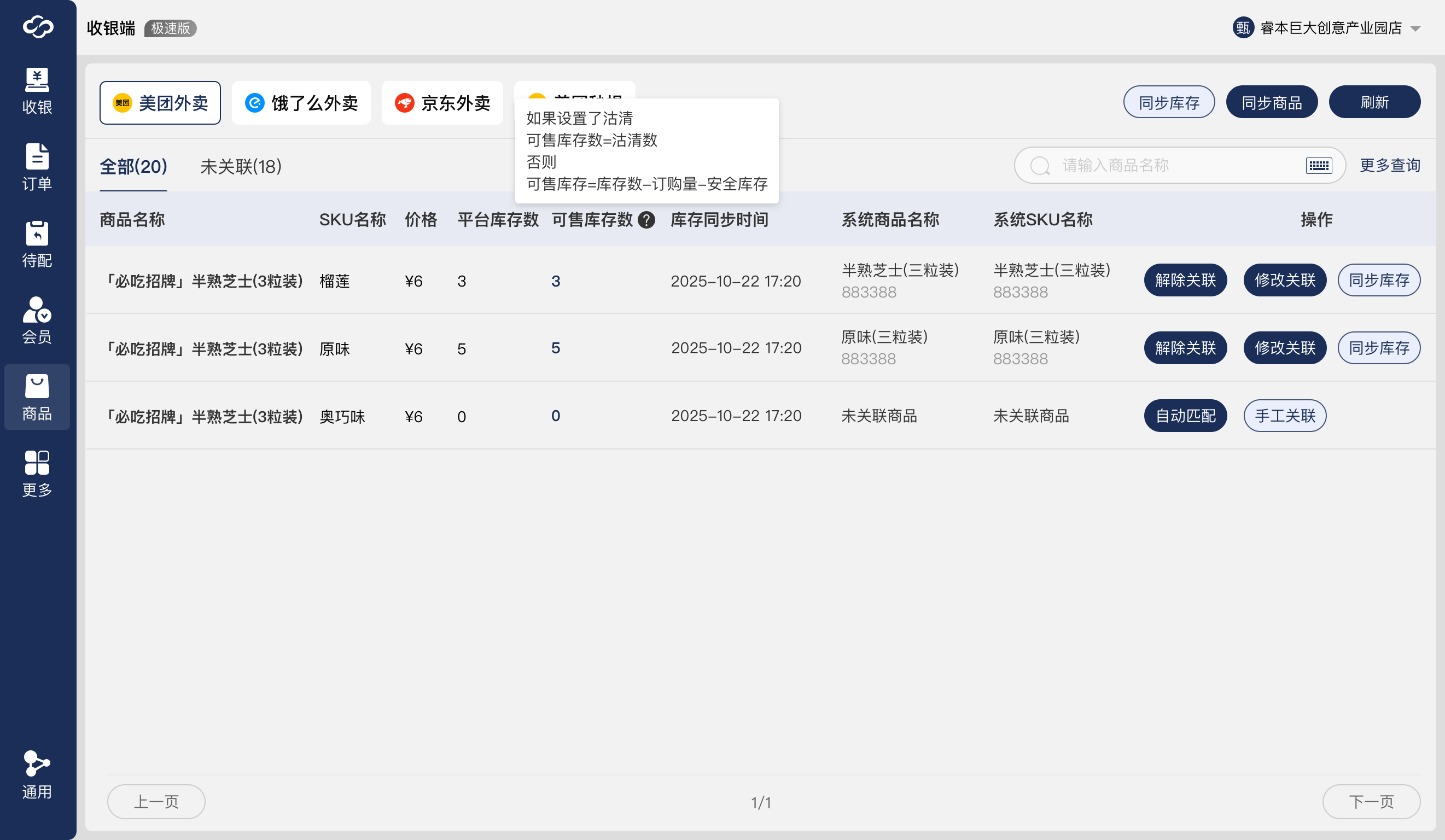1445x840 pixels.
Task: Open the 会员 members section
Action: point(37,320)
